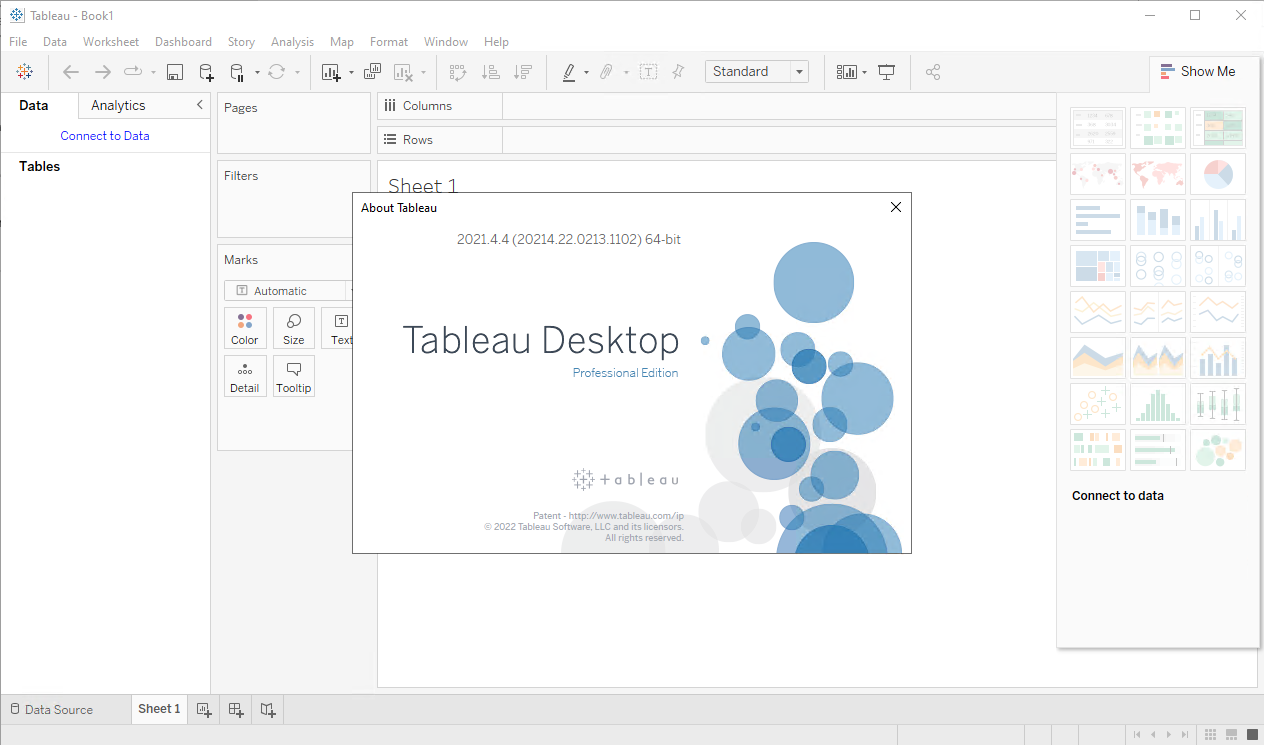Close the About Tableau dialog

pyautogui.click(x=896, y=207)
